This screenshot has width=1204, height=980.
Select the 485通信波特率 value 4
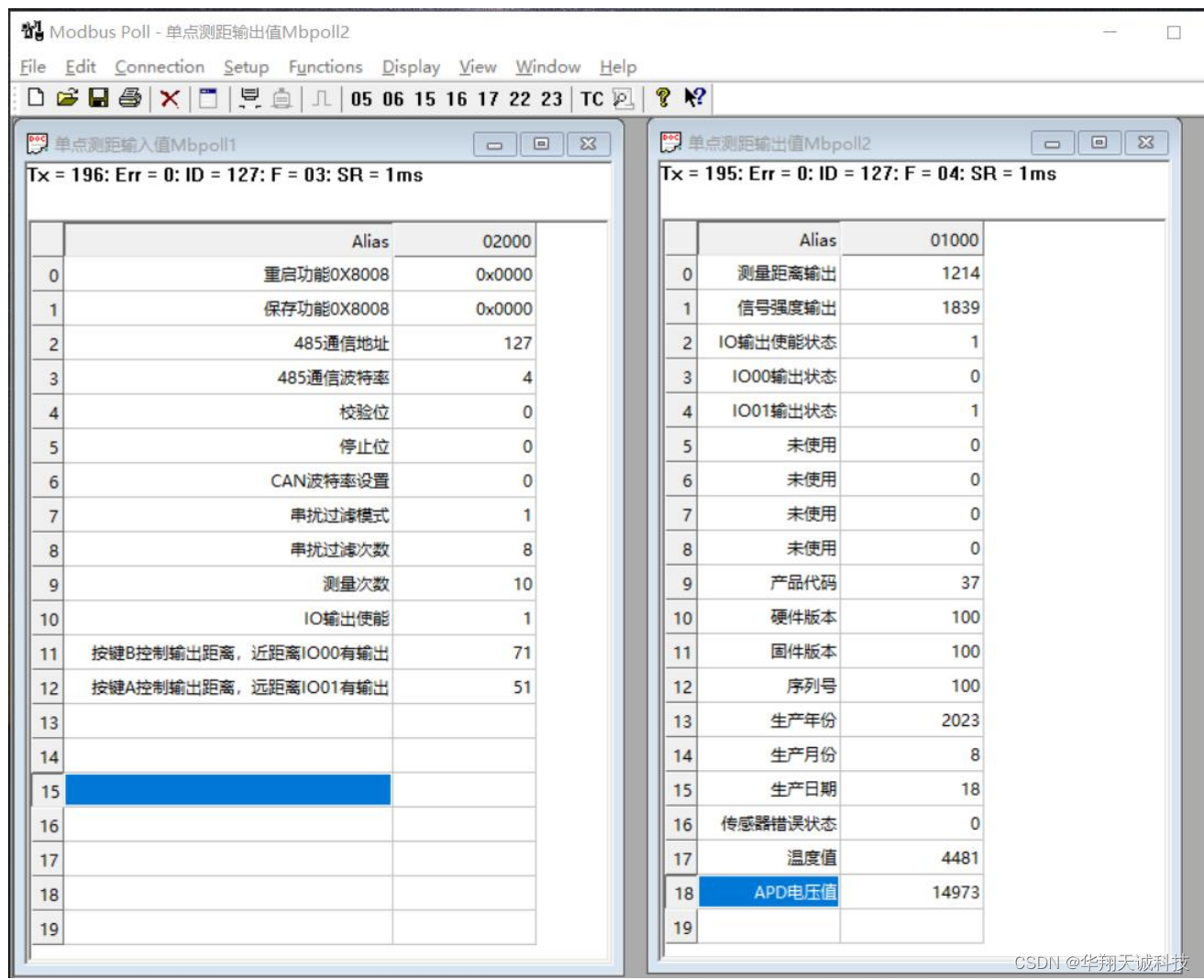click(464, 378)
